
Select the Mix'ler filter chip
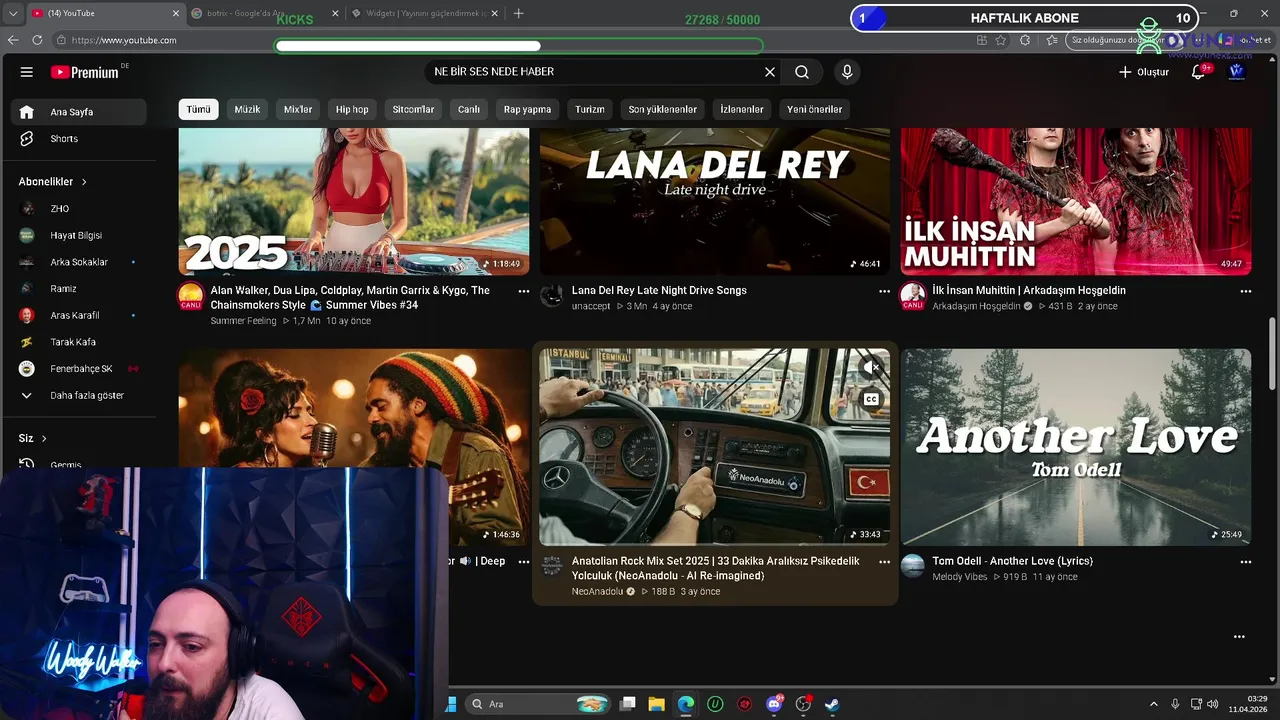[x=298, y=109]
